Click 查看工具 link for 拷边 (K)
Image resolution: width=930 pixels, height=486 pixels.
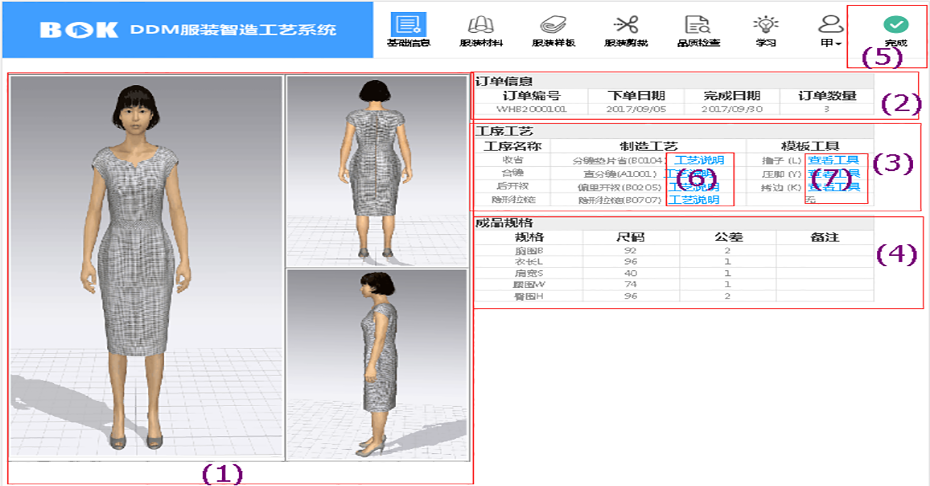[832, 187]
